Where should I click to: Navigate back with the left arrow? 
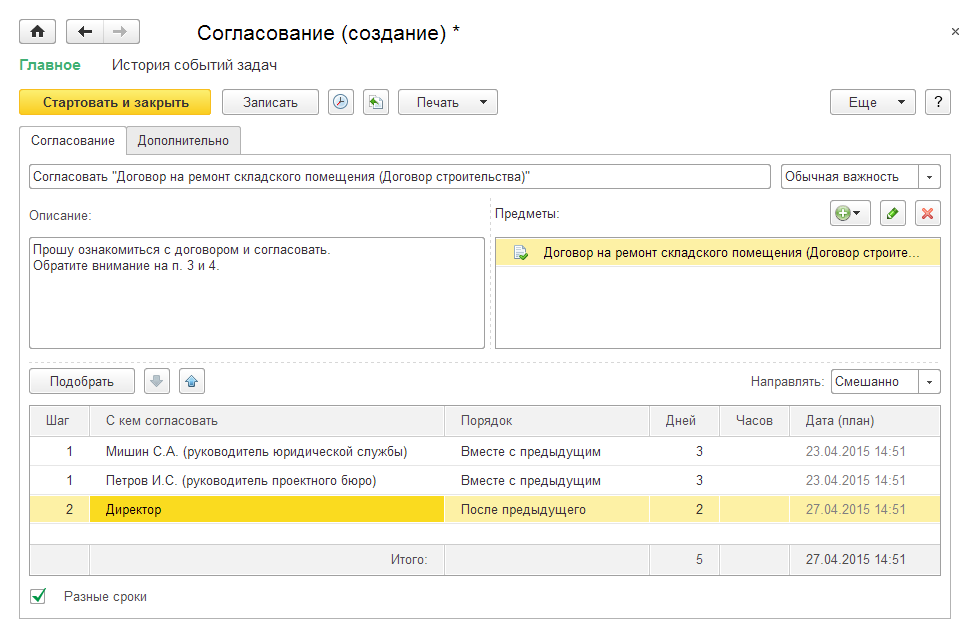85,32
